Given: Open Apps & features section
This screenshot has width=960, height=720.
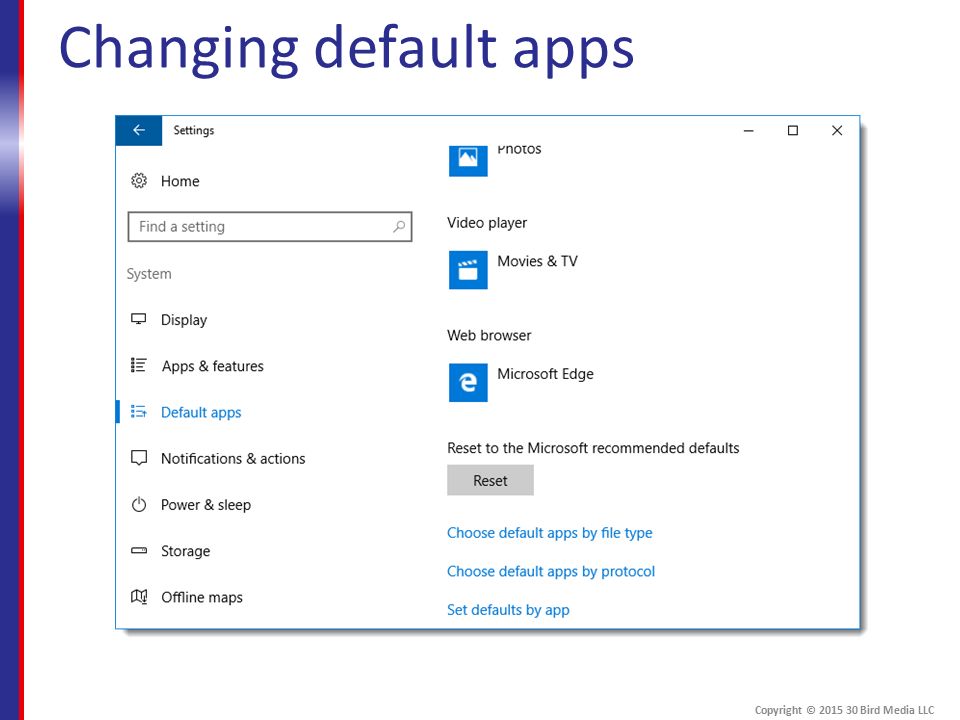Looking at the screenshot, I should 212,366.
